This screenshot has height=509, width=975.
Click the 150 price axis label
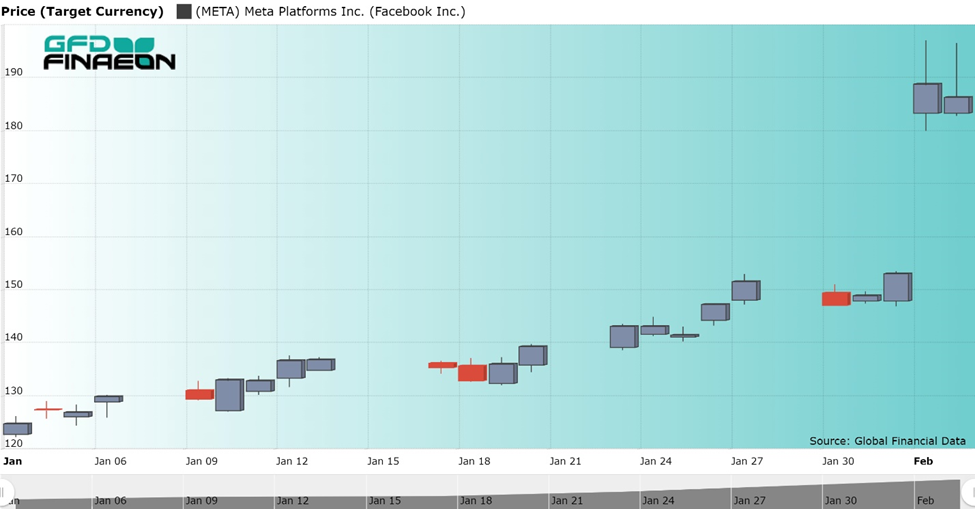[x=13, y=285]
